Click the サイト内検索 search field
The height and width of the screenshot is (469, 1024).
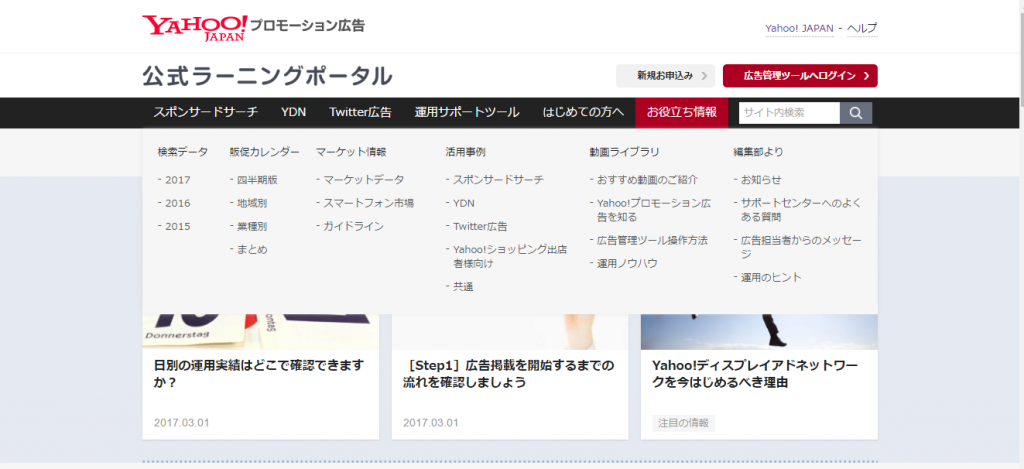tap(789, 112)
